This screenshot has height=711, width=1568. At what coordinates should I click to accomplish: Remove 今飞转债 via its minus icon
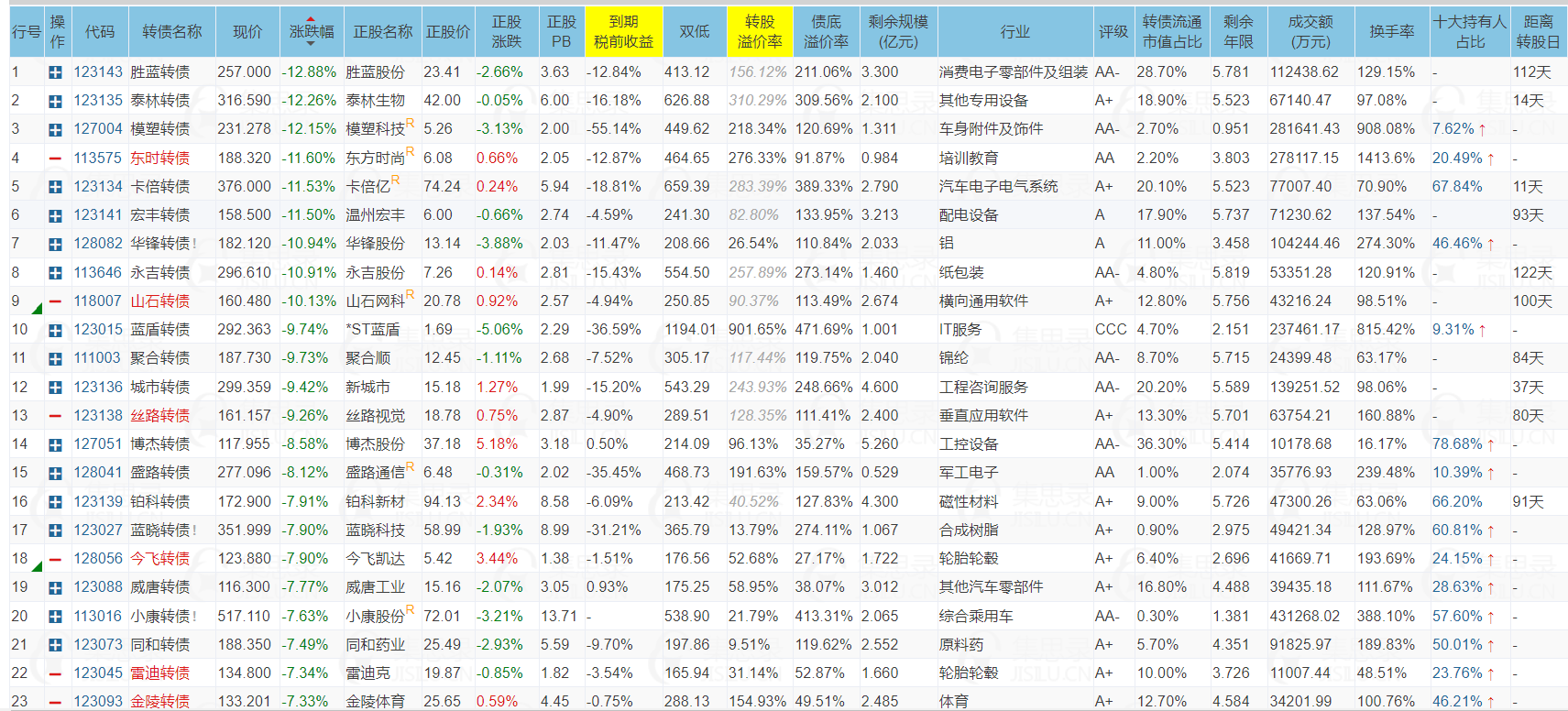(x=56, y=559)
